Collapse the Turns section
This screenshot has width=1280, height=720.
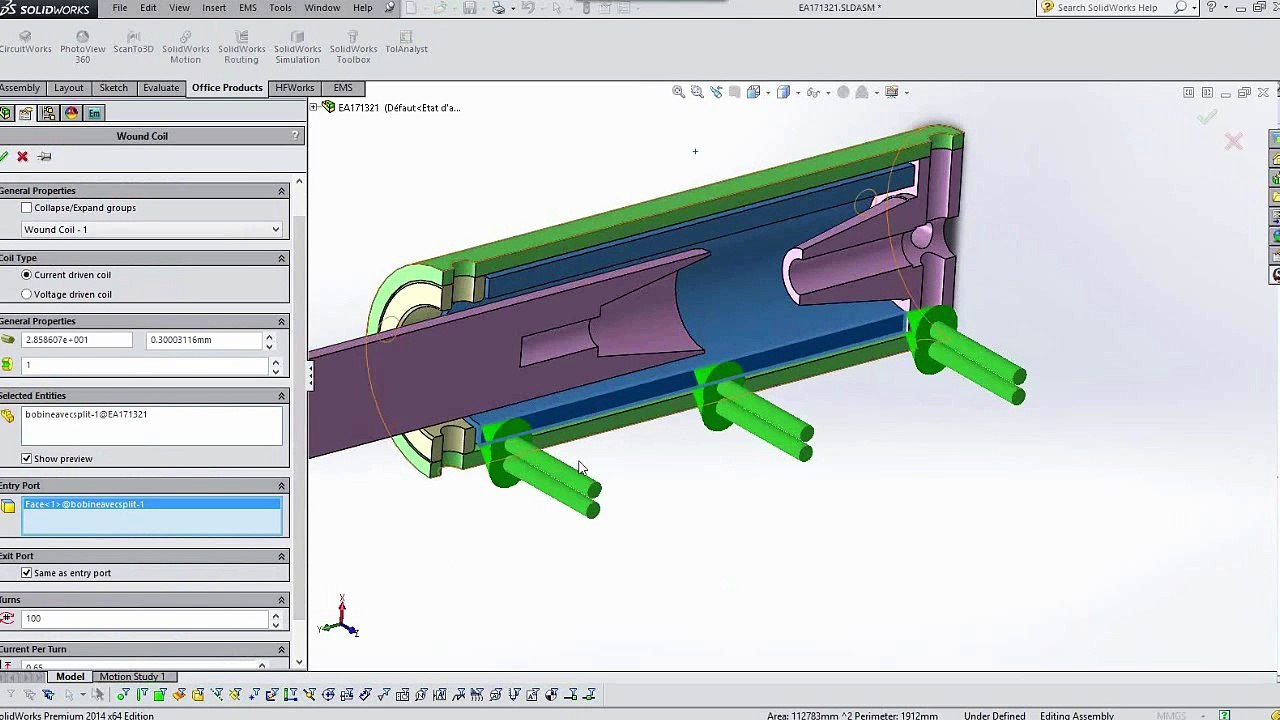point(281,600)
